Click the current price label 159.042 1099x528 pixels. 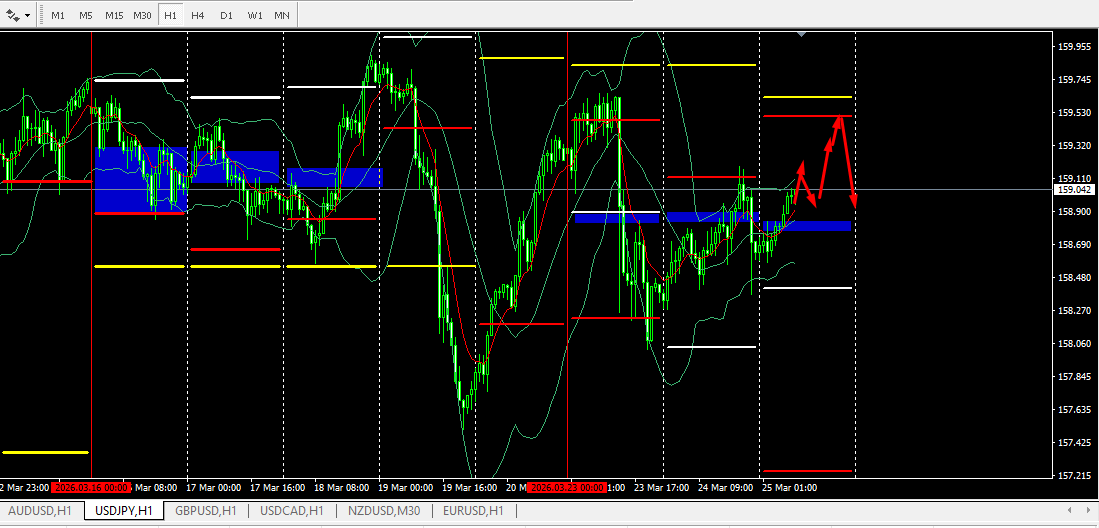click(1072, 189)
